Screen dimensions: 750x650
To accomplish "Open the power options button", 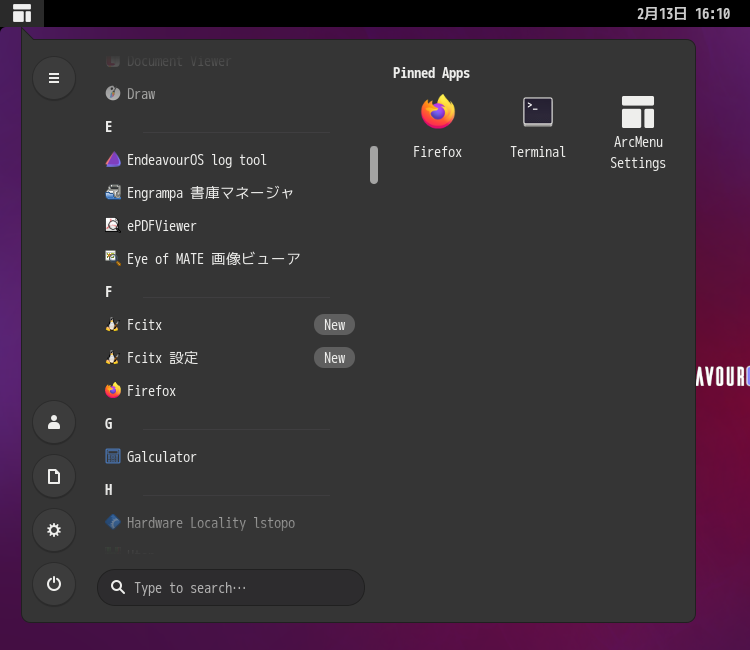I will click(54, 584).
